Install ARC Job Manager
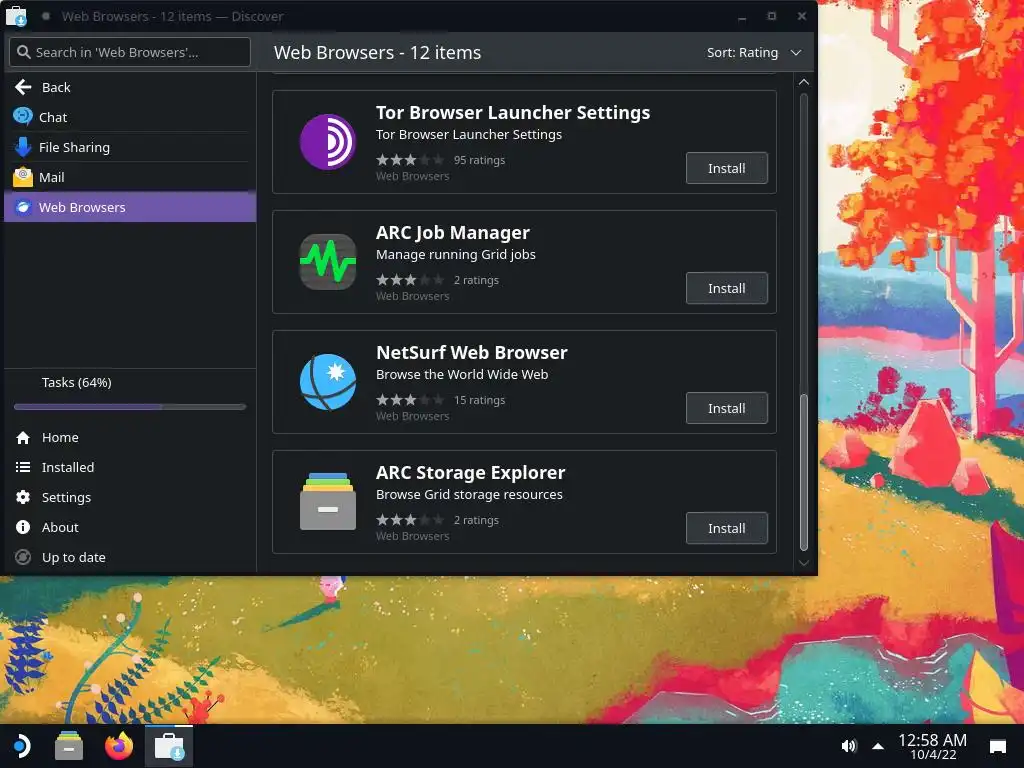 pyautogui.click(x=726, y=288)
